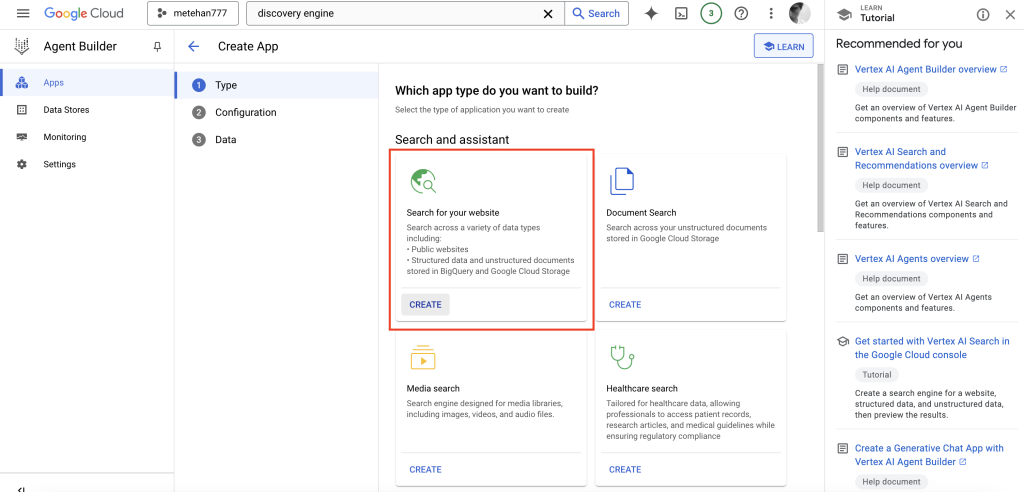
Task: Click CREATE under Search for your website
Action: (425, 305)
